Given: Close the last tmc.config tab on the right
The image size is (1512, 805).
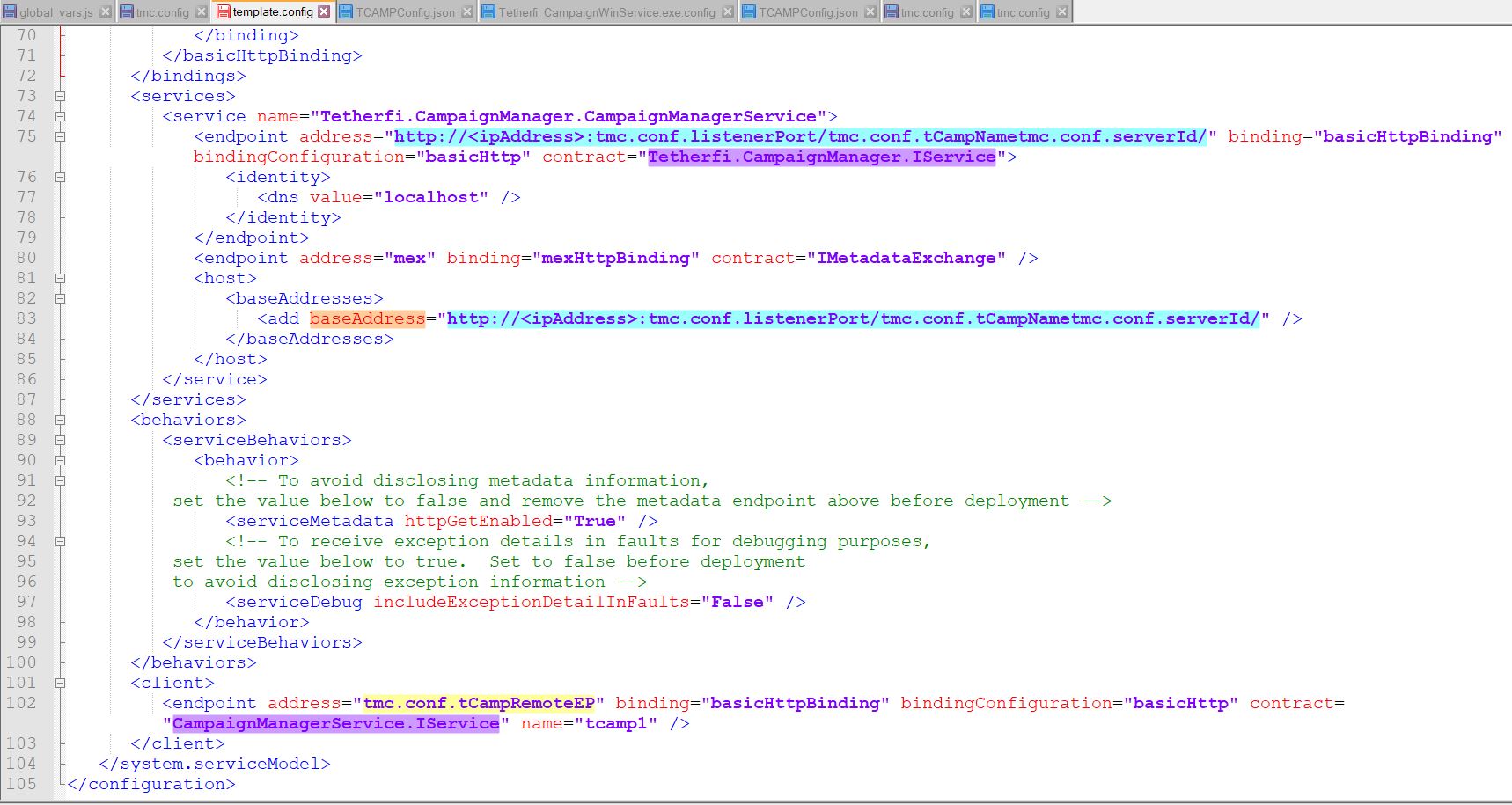Looking at the screenshot, I should 1062,12.
